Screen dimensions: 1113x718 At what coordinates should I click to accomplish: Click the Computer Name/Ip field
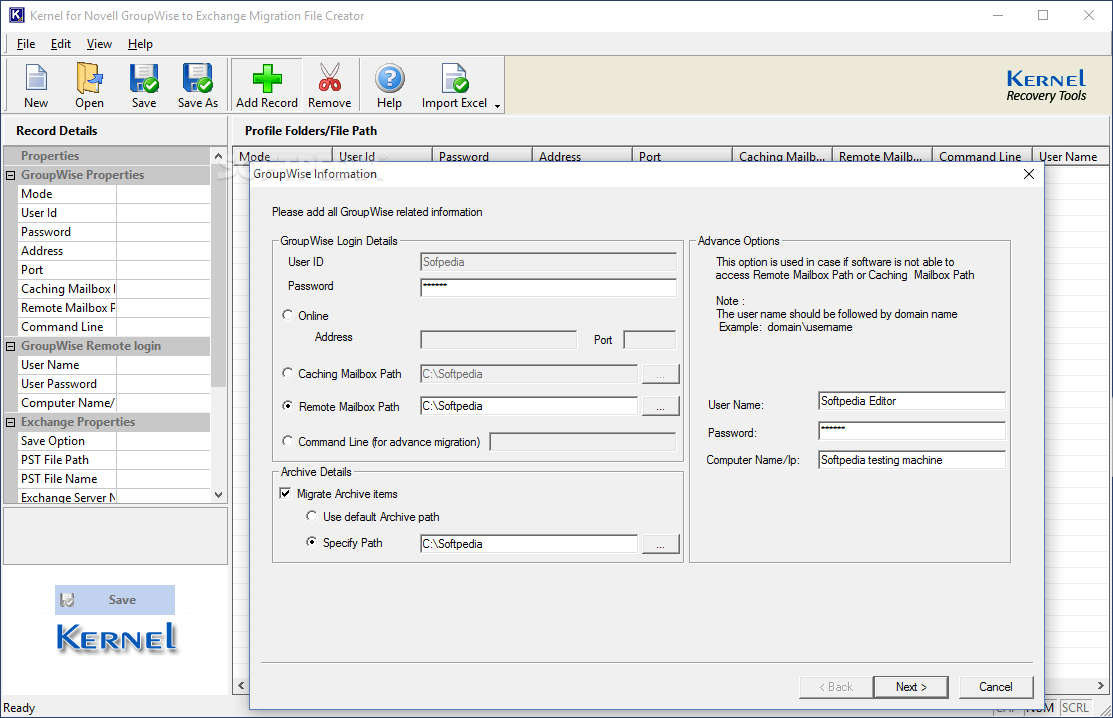pos(911,460)
